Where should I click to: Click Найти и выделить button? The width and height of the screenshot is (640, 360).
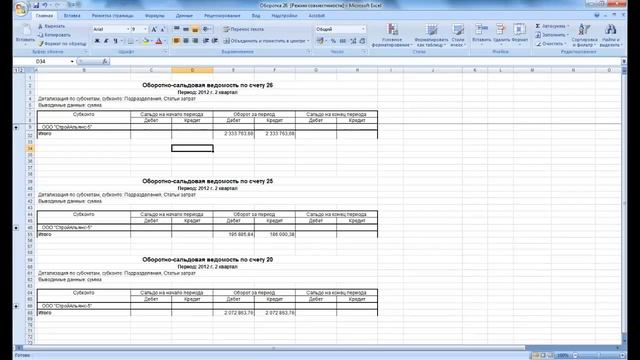pyautogui.click(x=611, y=35)
